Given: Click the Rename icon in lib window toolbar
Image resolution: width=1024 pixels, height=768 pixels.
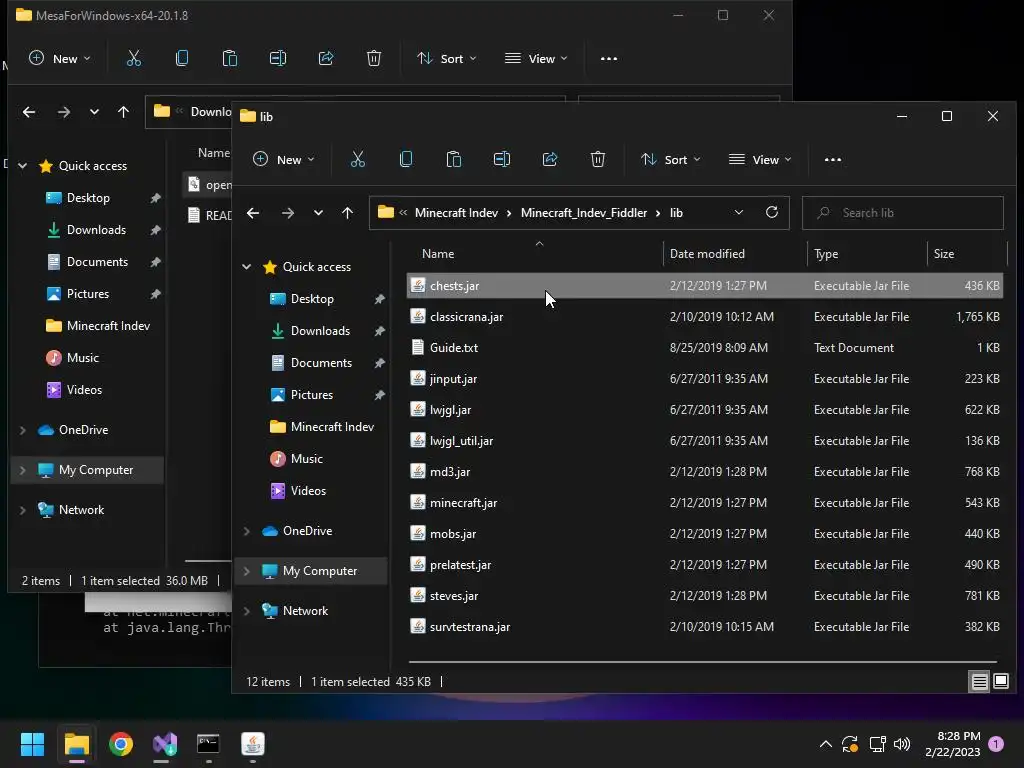Looking at the screenshot, I should click(502, 160).
